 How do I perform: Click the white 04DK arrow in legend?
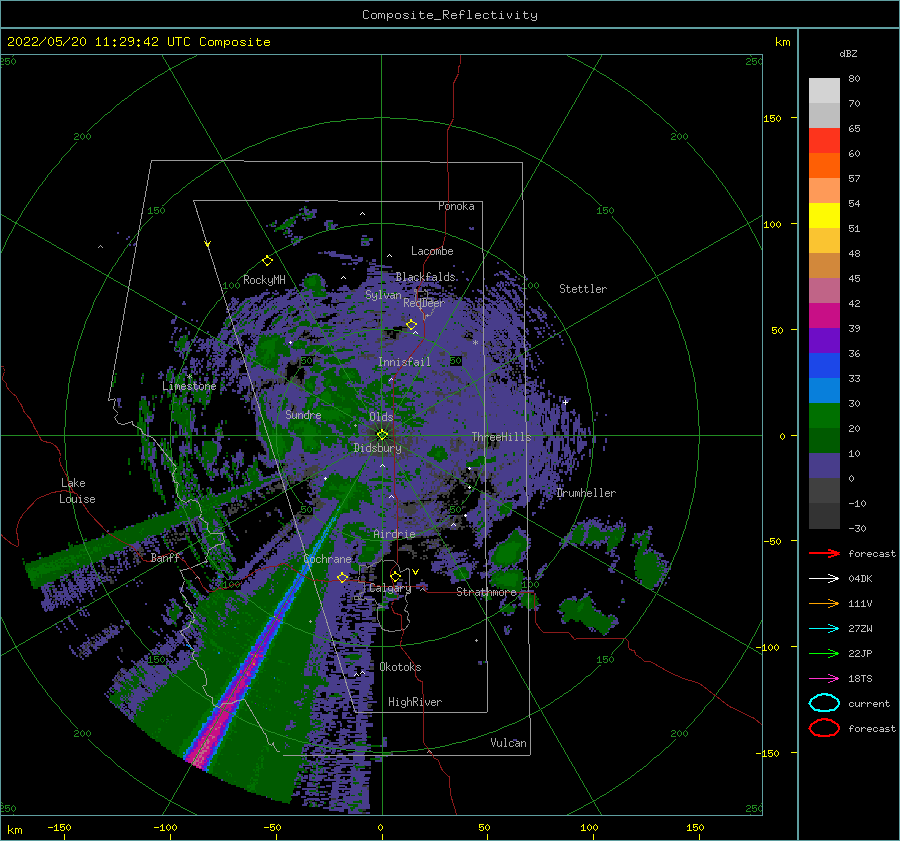click(x=824, y=579)
